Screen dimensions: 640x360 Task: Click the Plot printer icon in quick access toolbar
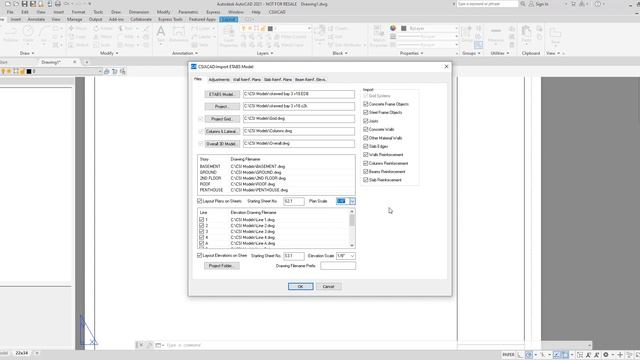(x=58, y=4)
